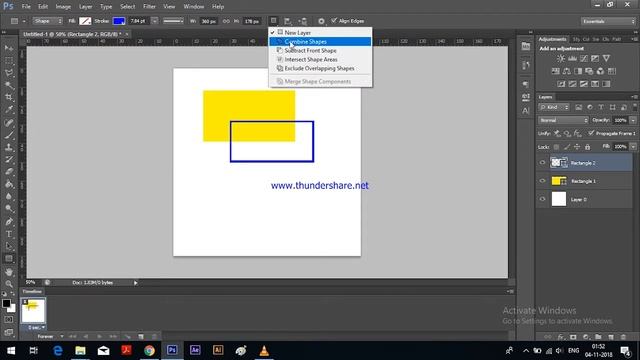The height and width of the screenshot is (360, 640).
Task: Open the stroke width dropdown arrow
Action: pyautogui.click(x=155, y=21)
